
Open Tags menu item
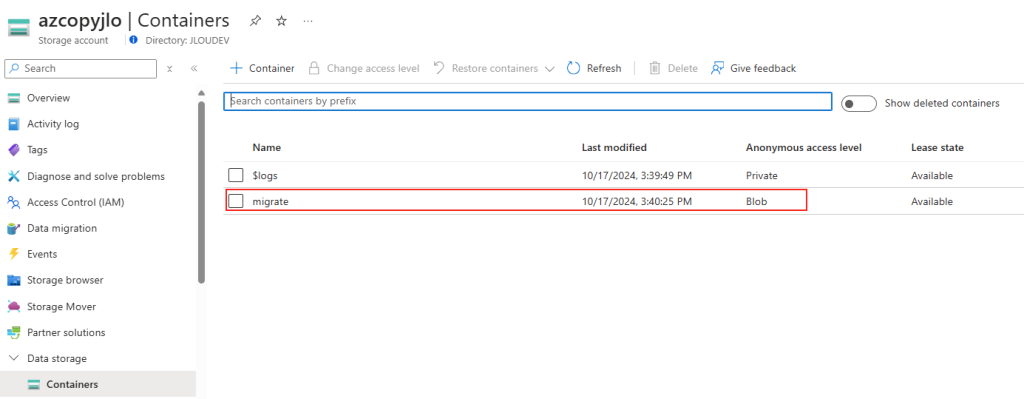pyautogui.click(x=37, y=150)
